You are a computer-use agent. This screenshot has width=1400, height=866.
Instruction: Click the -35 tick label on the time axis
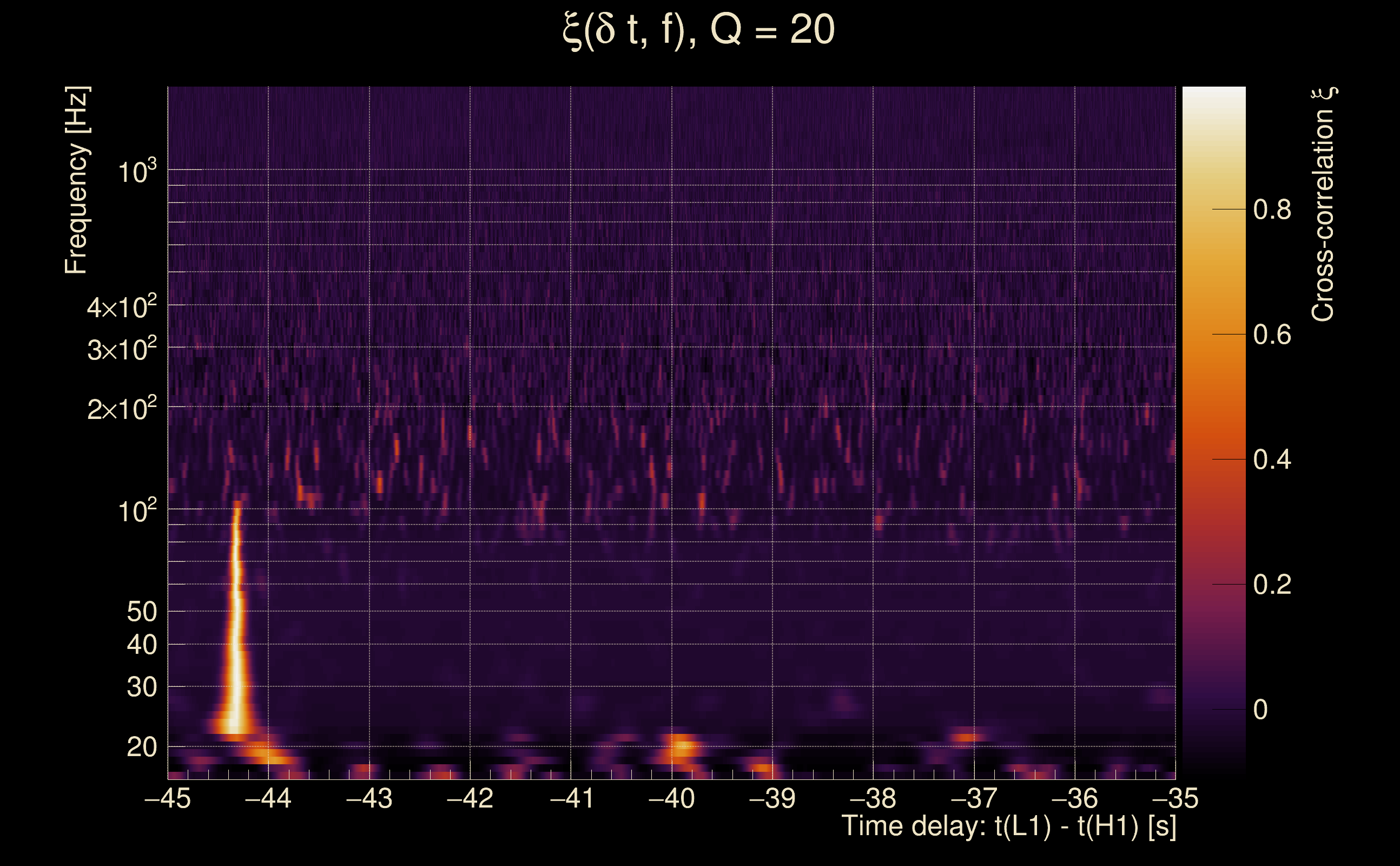(x=1175, y=799)
